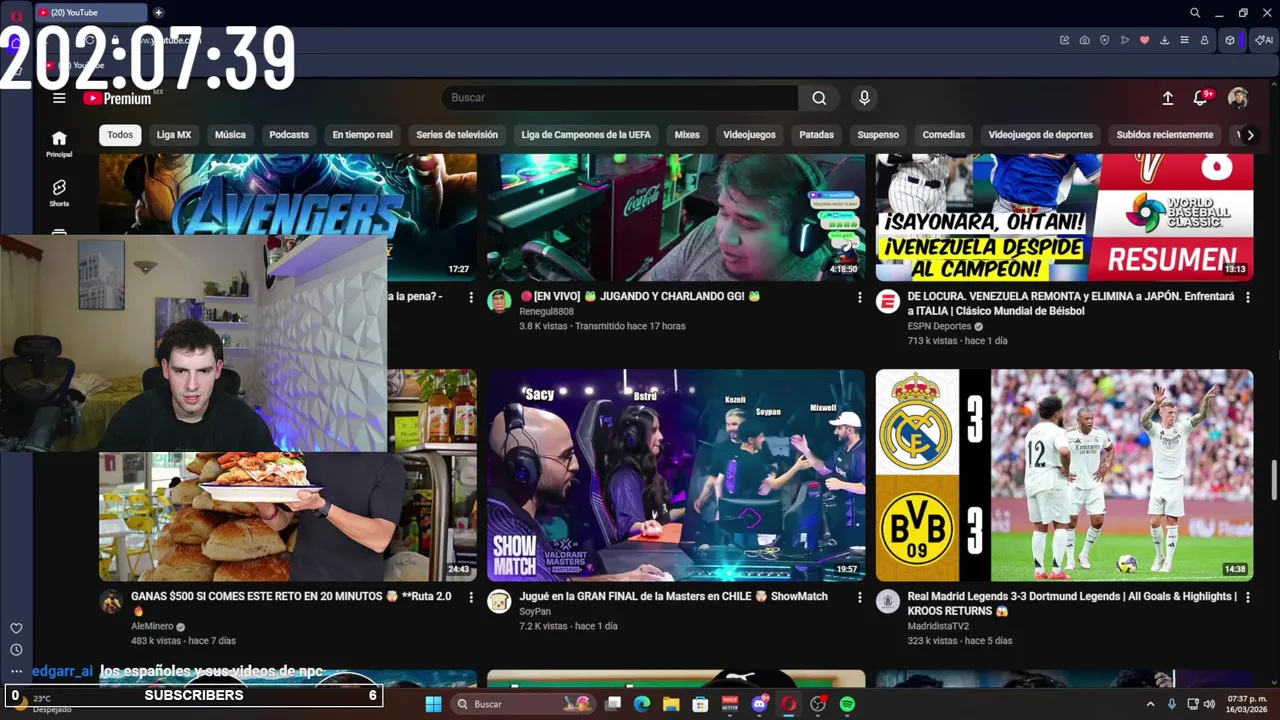Viewport: 1280px width, 720px height.
Task: Select Liga de Campeones de la UEFA chip
Action: point(586,135)
